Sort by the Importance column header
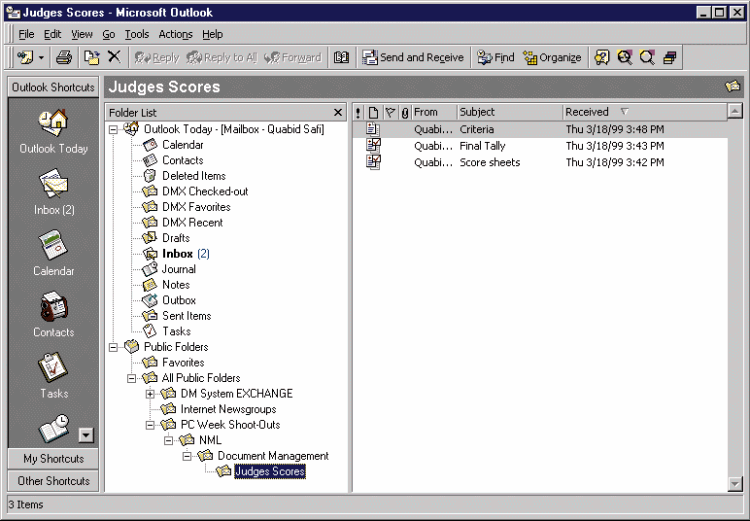750x521 pixels. tap(358, 112)
